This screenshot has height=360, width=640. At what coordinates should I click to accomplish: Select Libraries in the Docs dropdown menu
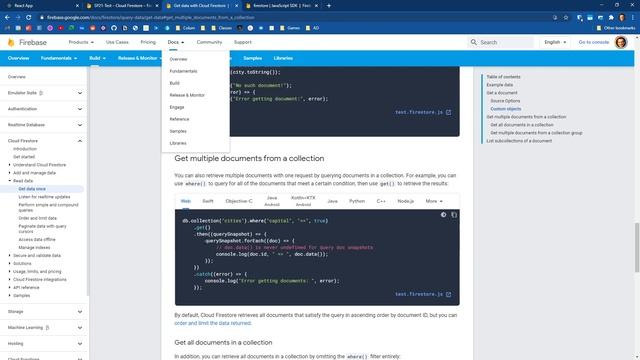point(178,143)
